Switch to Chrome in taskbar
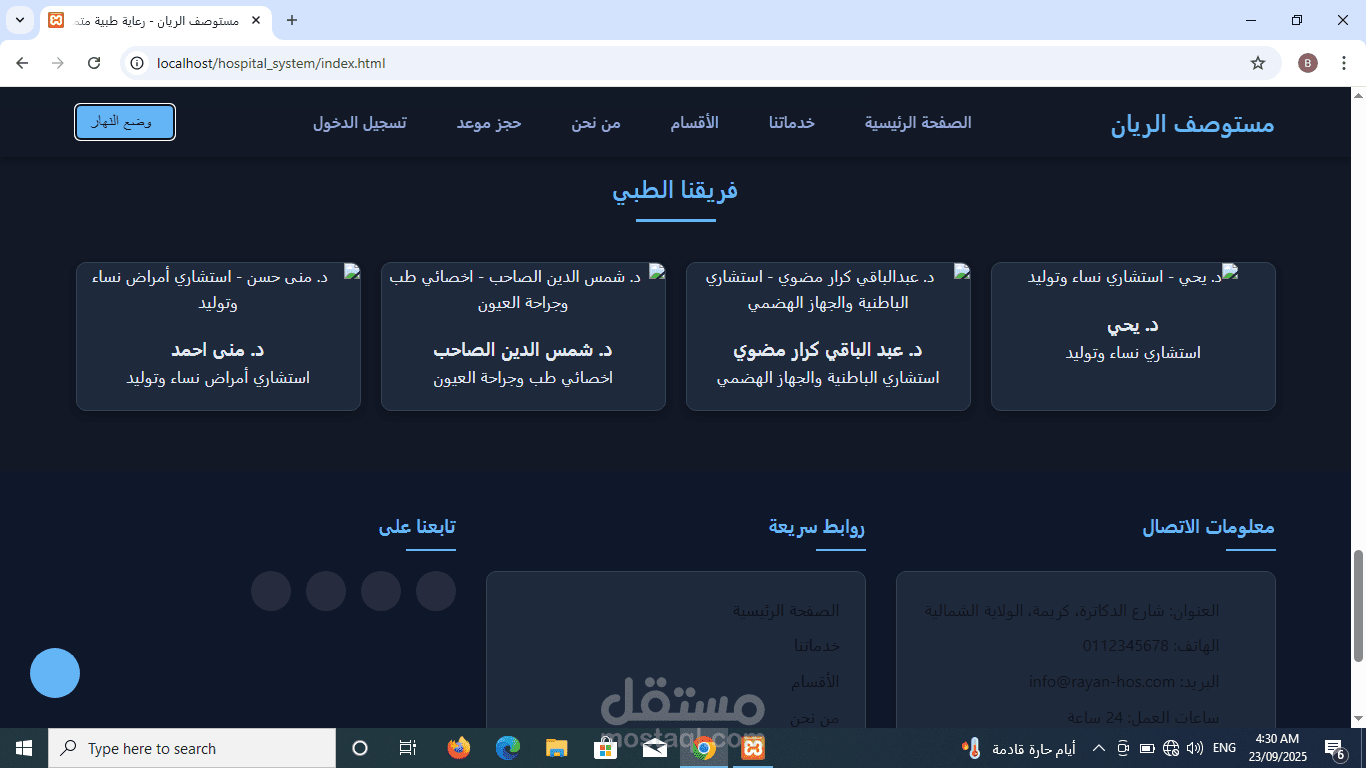The image size is (1366, 768). click(704, 748)
